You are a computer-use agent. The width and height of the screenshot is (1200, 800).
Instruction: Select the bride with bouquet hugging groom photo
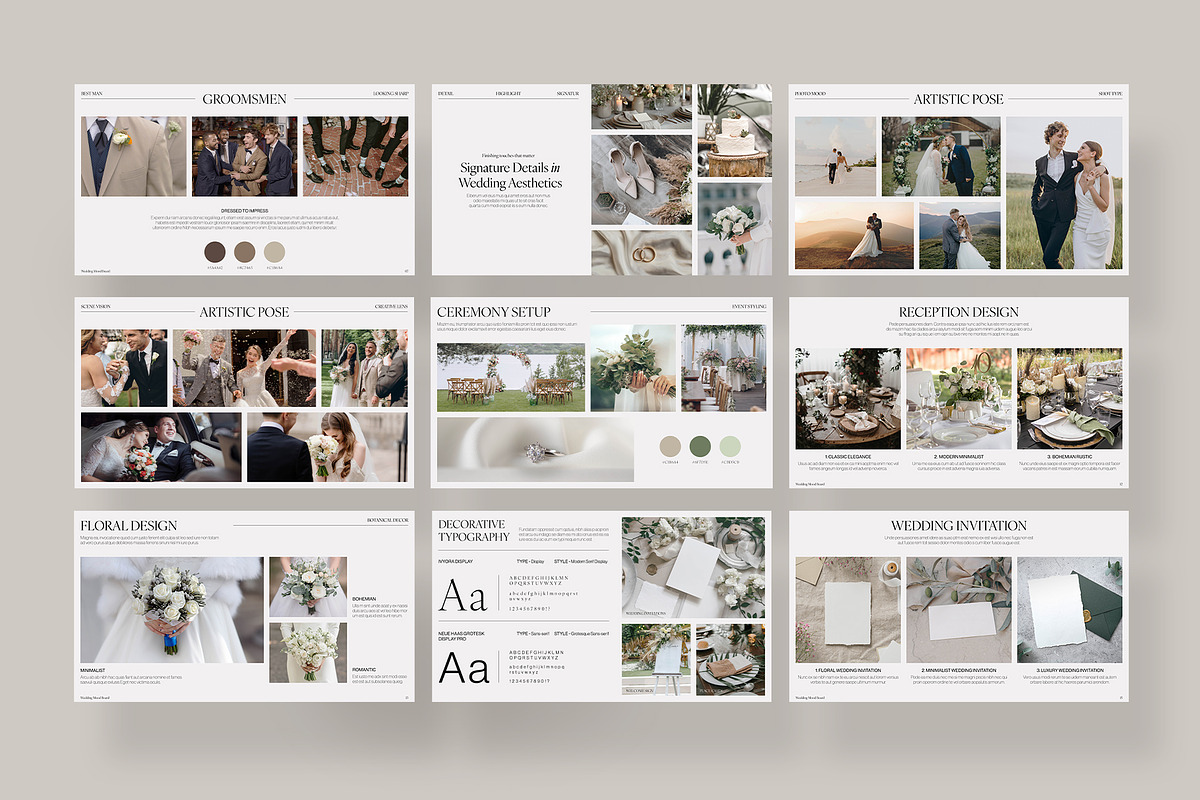click(327, 447)
